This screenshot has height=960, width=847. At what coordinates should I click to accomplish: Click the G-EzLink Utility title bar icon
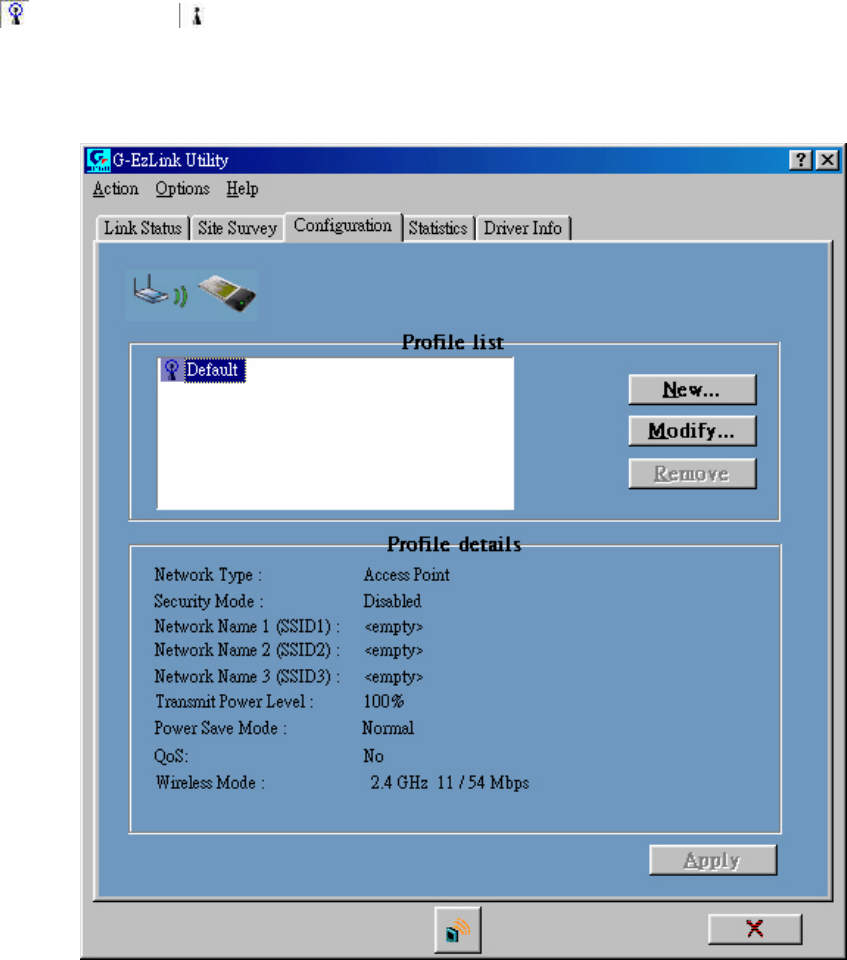click(x=98, y=160)
